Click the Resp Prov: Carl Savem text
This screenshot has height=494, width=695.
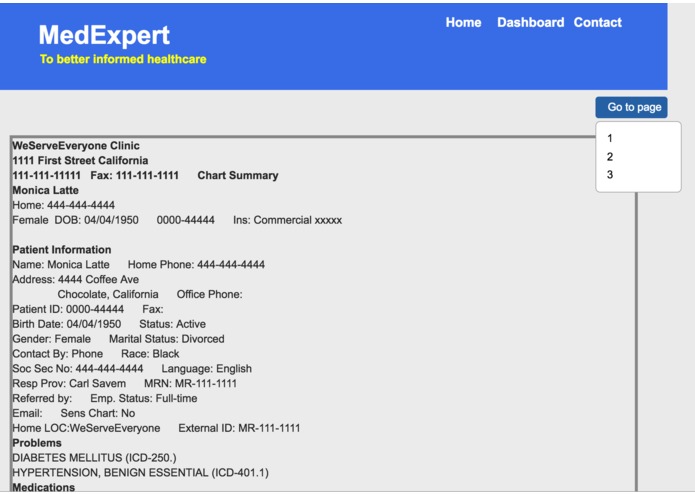point(69,383)
